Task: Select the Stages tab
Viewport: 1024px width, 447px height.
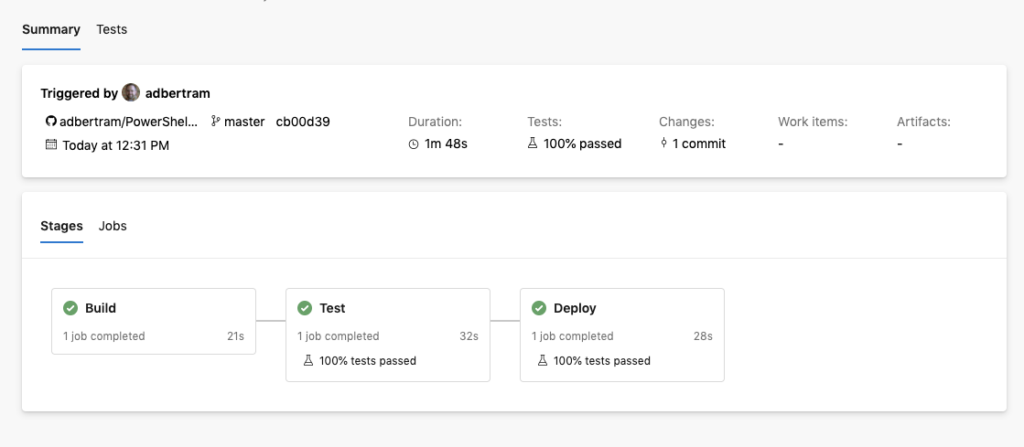Action: point(61,226)
